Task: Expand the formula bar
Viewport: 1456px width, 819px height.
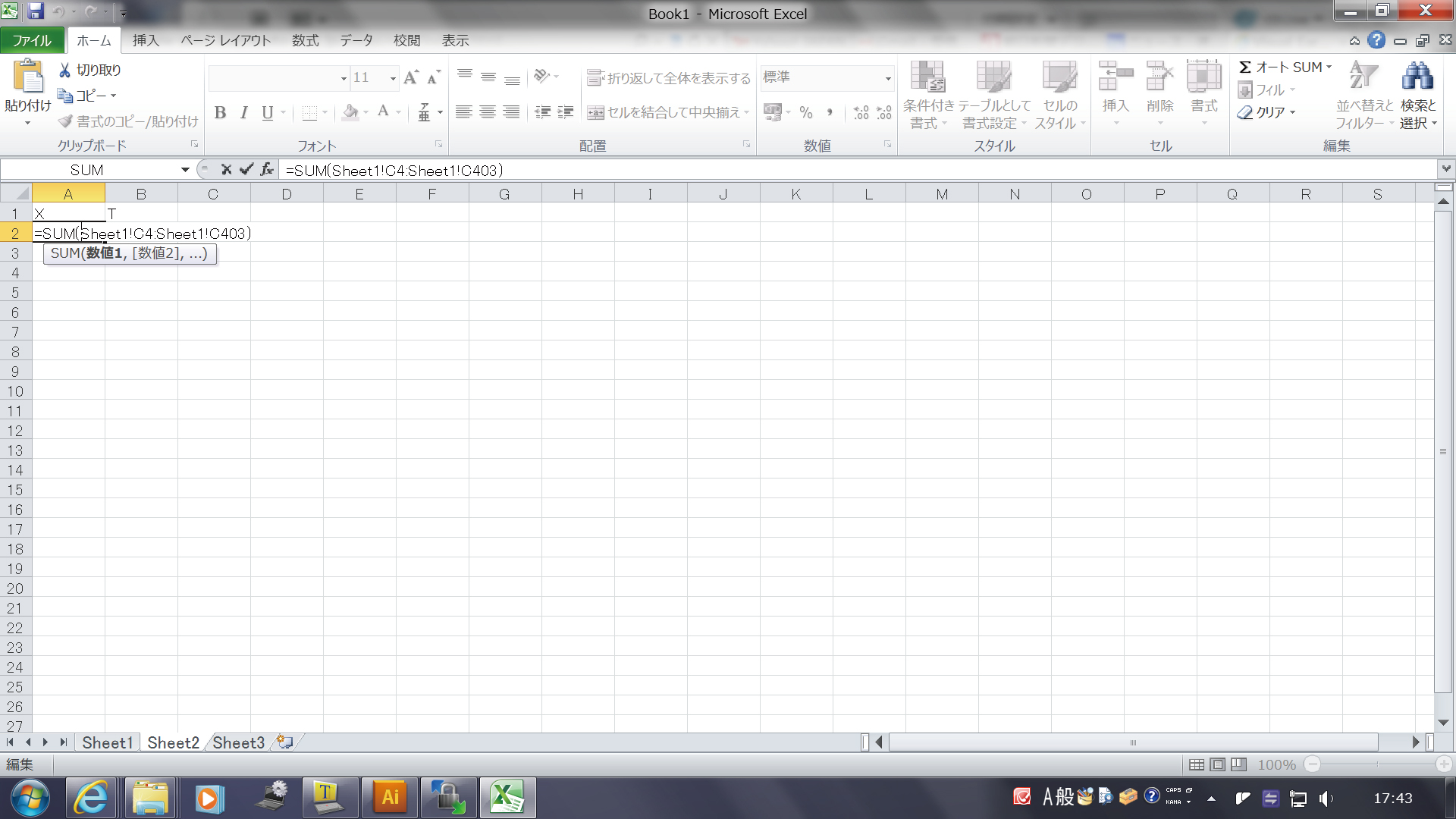Action: (x=1446, y=169)
